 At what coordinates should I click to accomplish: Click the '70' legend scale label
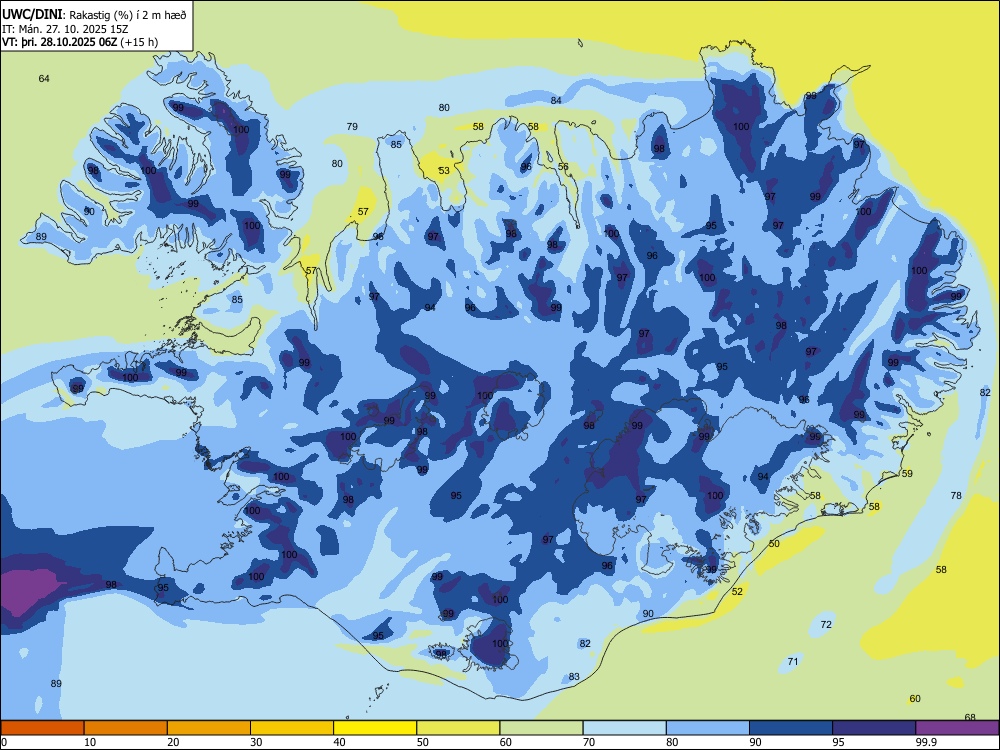click(x=589, y=742)
